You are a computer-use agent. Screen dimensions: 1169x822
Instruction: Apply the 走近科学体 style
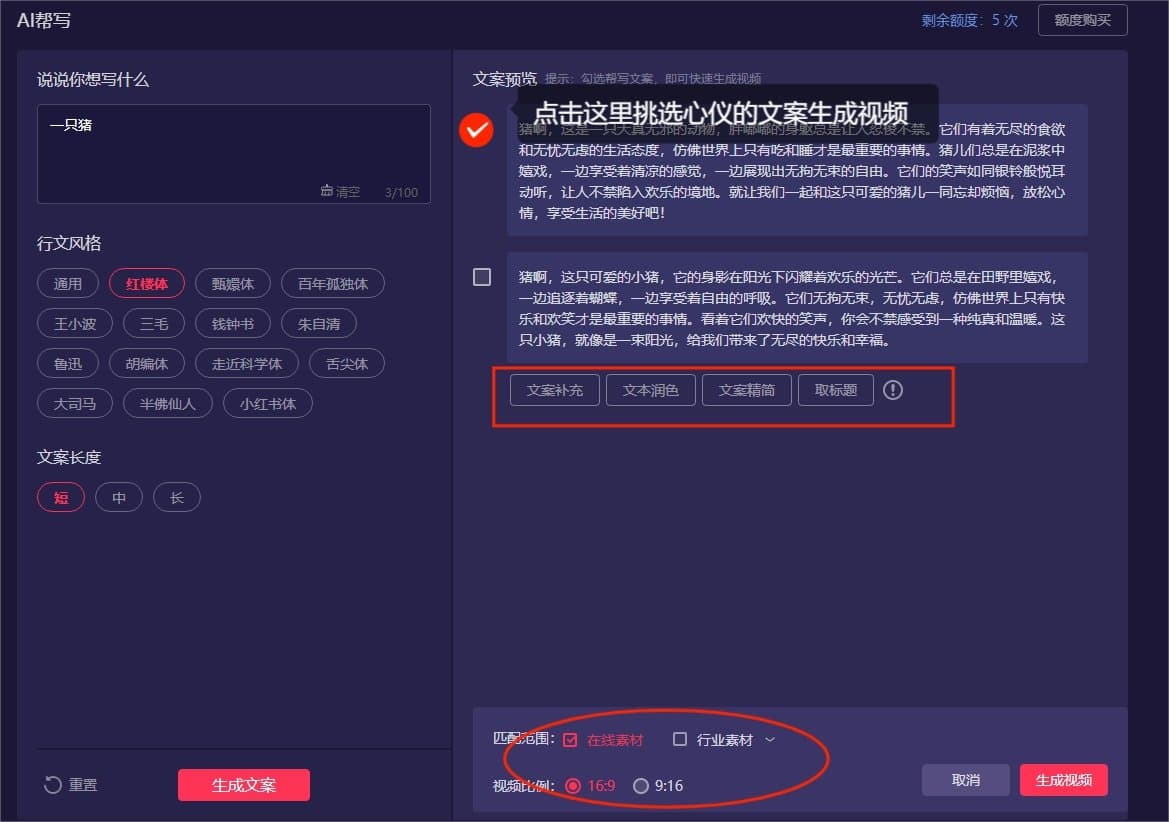click(247, 363)
